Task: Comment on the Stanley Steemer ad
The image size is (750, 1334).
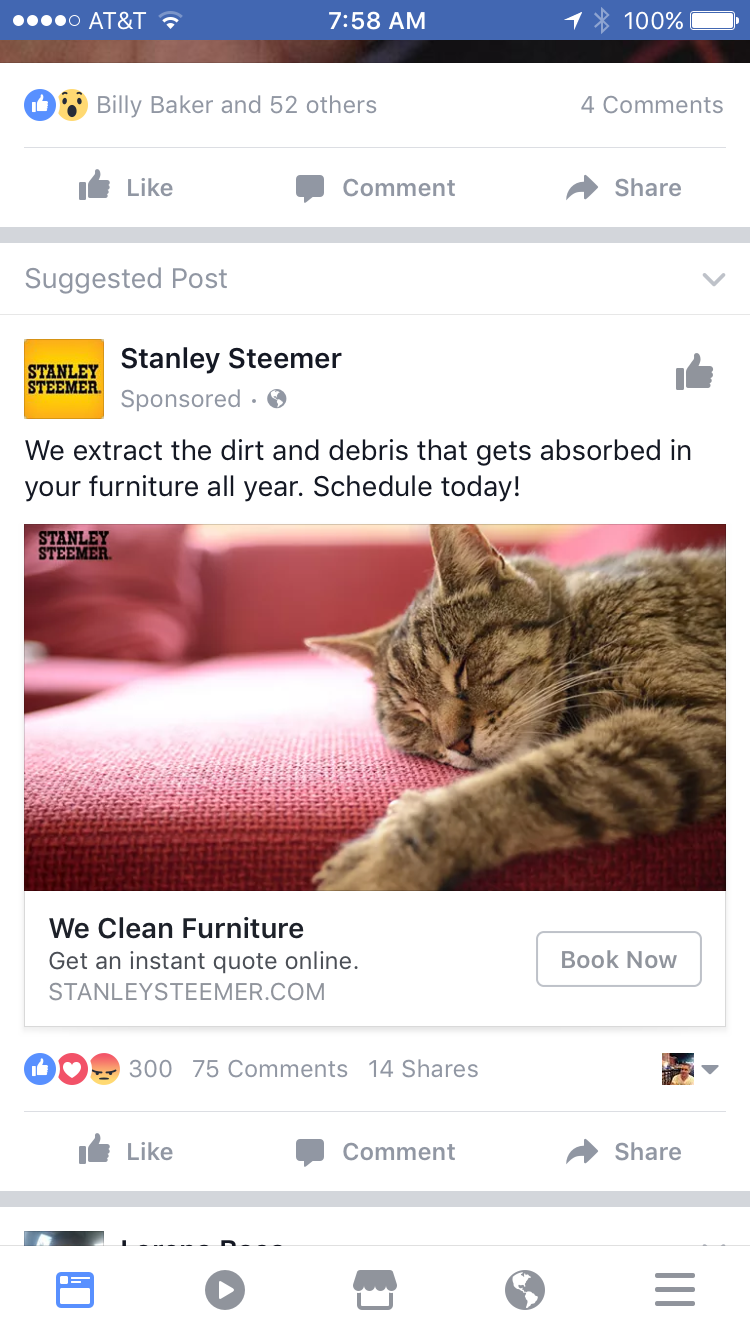Action: [376, 1152]
